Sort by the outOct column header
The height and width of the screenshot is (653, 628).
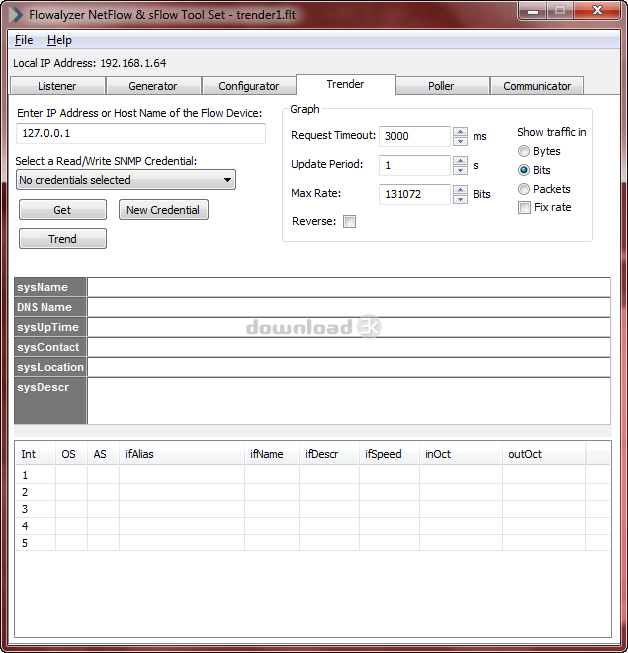(544, 454)
